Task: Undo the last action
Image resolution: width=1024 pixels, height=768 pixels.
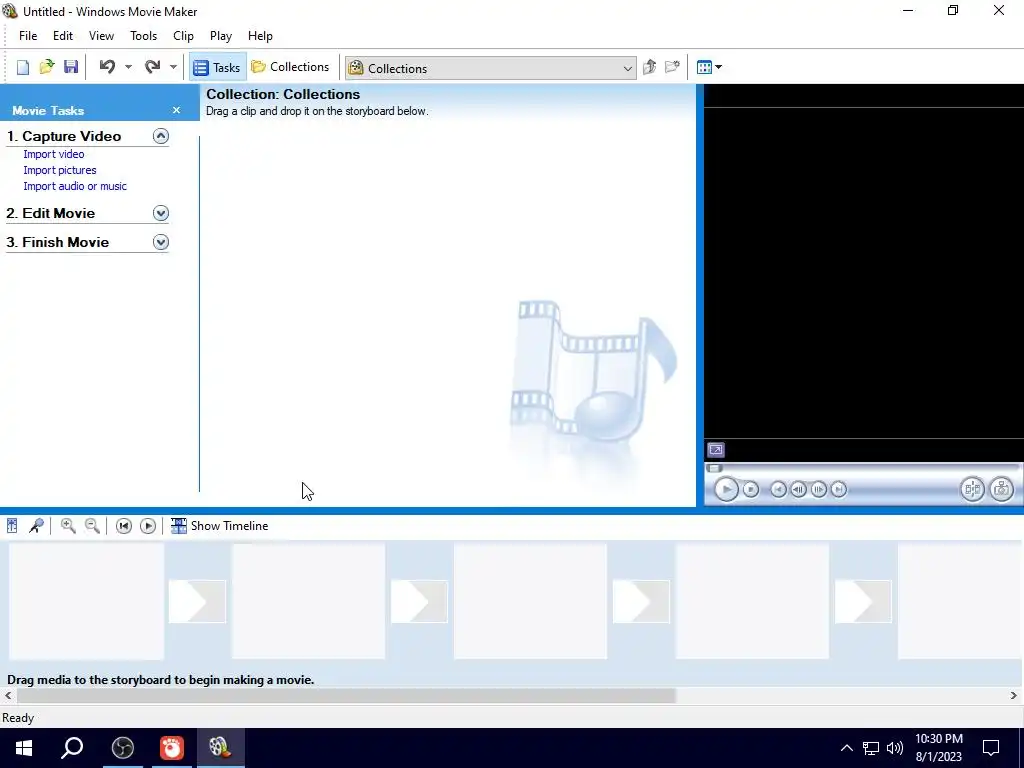Action: click(x=107, y=67)
